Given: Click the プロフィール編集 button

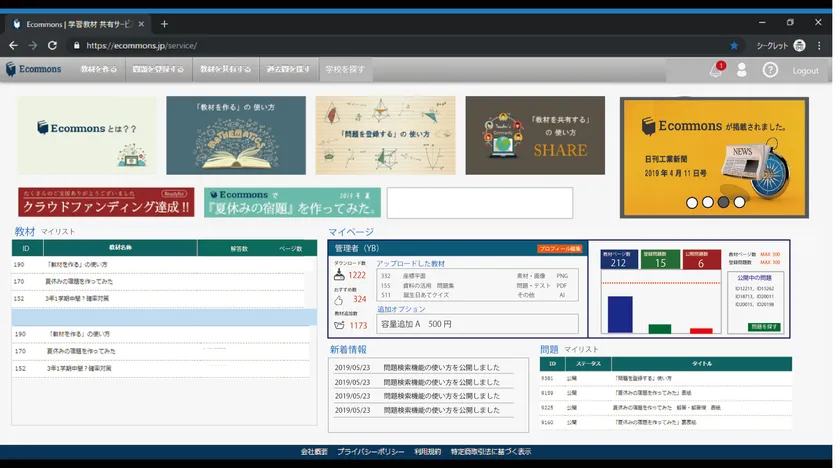Looking at the screenshot, I should tap(559, 248).
